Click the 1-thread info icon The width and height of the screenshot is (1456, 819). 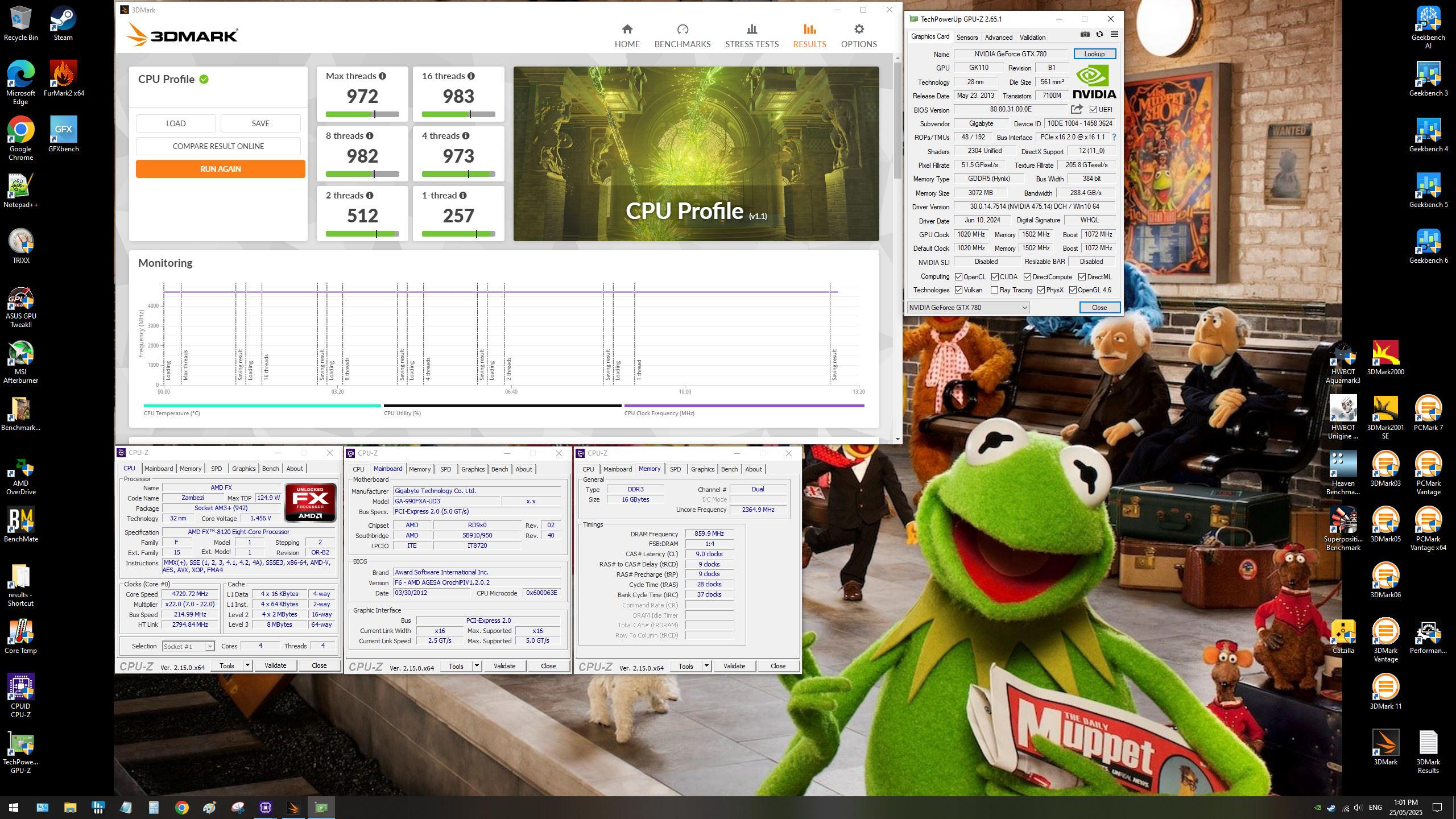tap(463, 195)
